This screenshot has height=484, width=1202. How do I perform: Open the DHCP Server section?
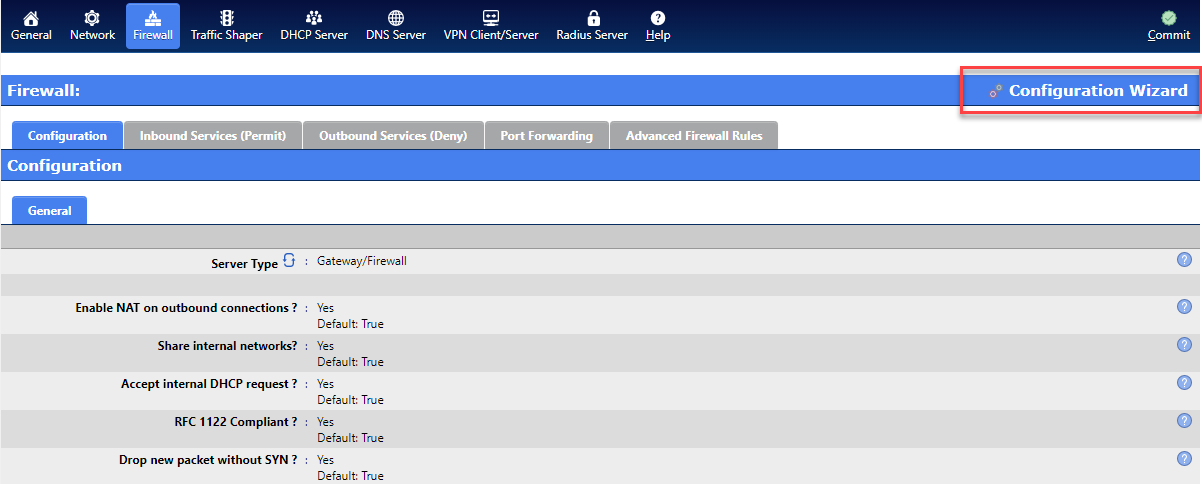314,26
